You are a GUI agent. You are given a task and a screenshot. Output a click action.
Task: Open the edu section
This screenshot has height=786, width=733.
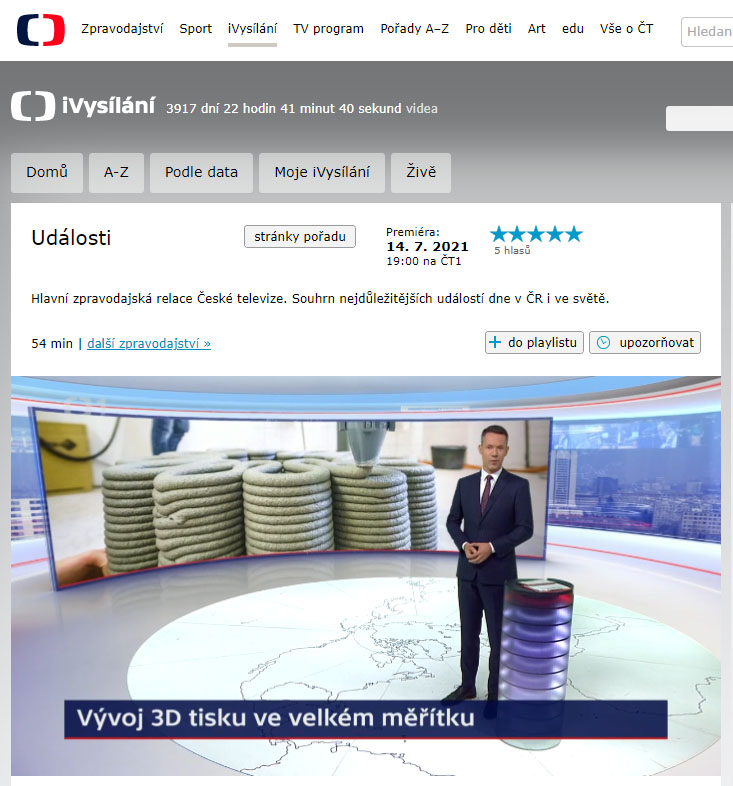click(573, 29)
